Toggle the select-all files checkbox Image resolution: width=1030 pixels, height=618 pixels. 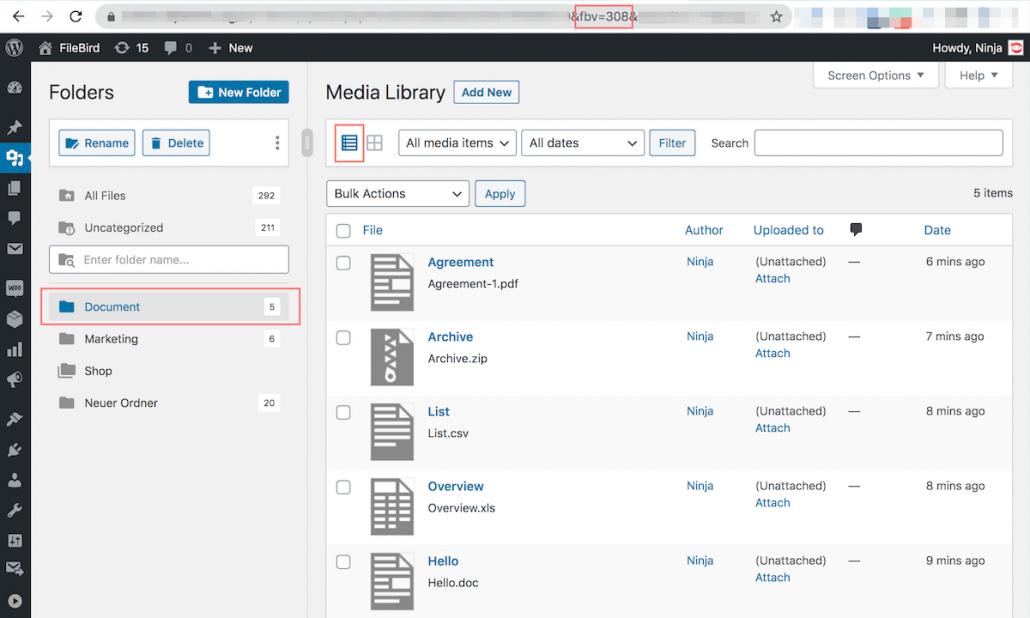click(x=343, y=231)
